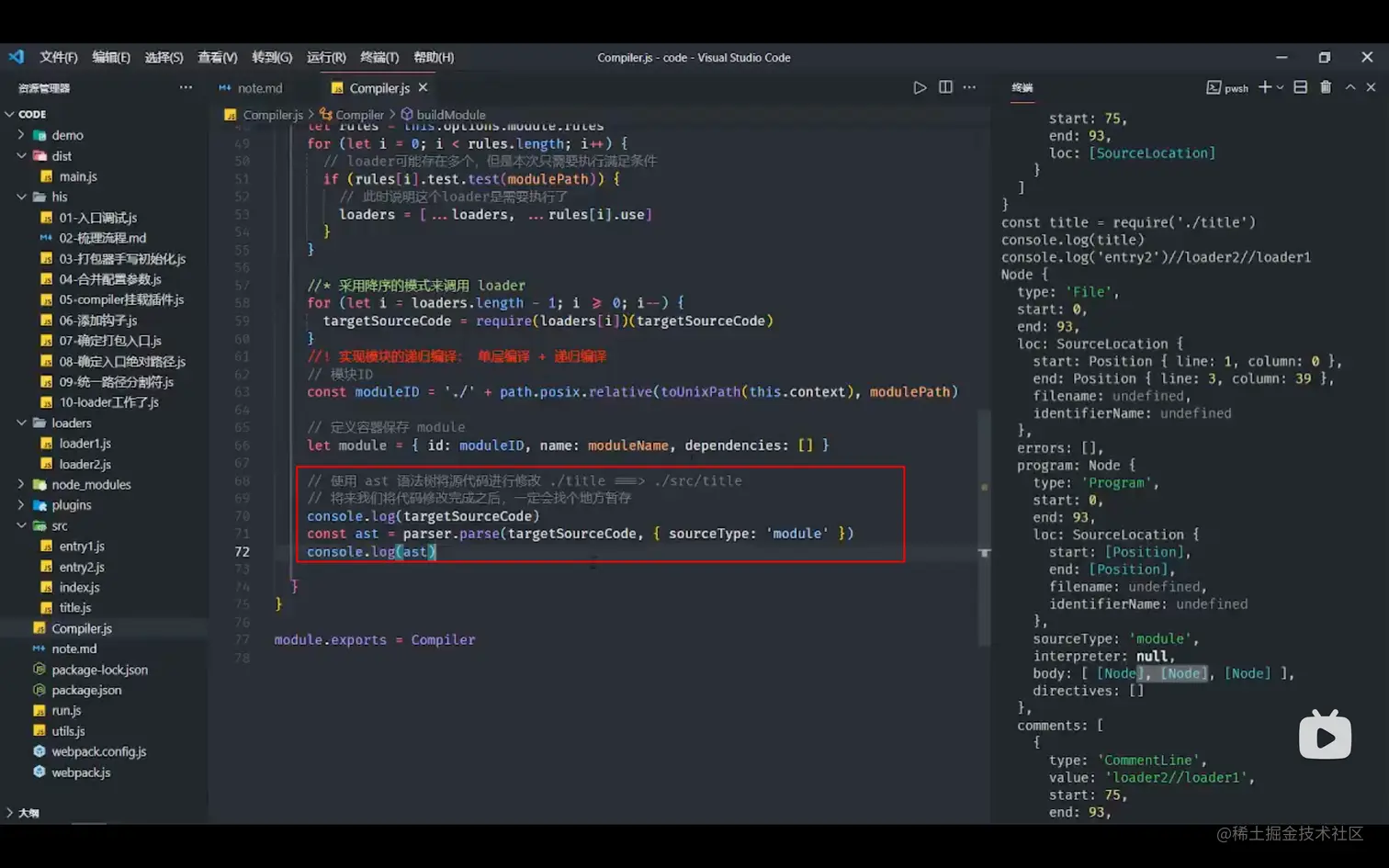
Task: Click the node_modules folder icon
Action: pyautogui.click(x=40, y=484)
